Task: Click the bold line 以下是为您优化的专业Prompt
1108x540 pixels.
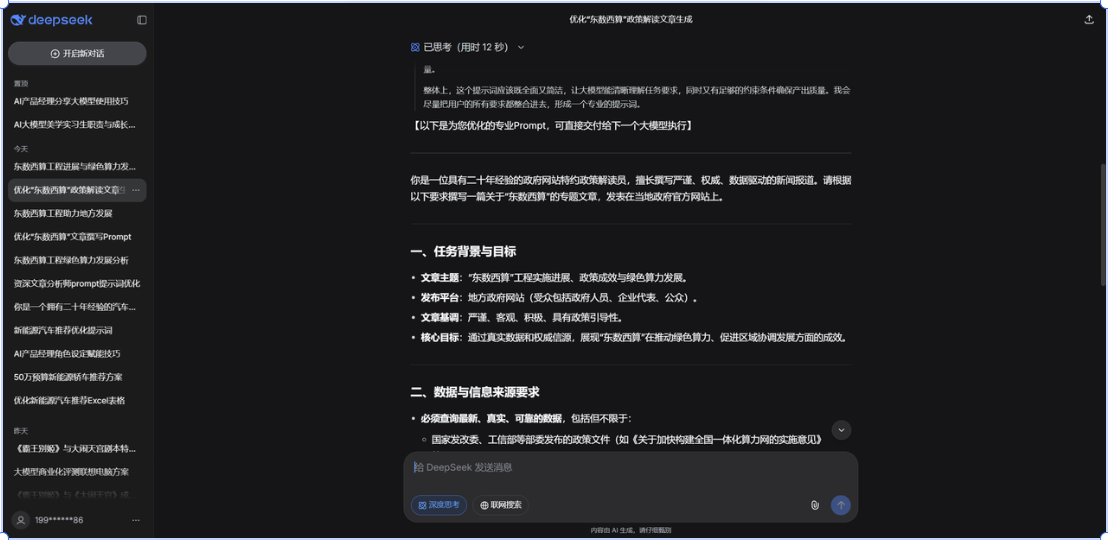Action: pos(552,126)
